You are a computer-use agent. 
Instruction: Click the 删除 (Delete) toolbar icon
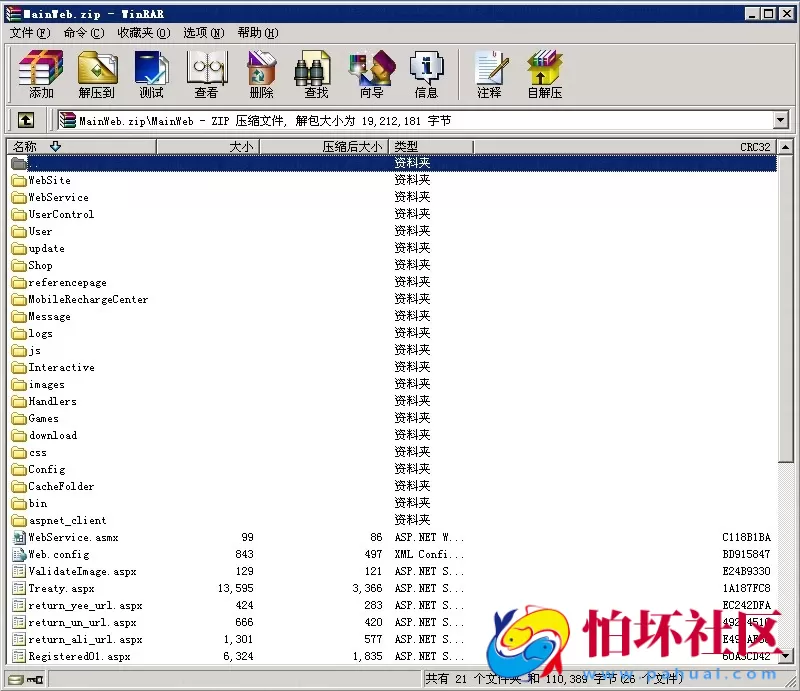click(x=261, y=74)
